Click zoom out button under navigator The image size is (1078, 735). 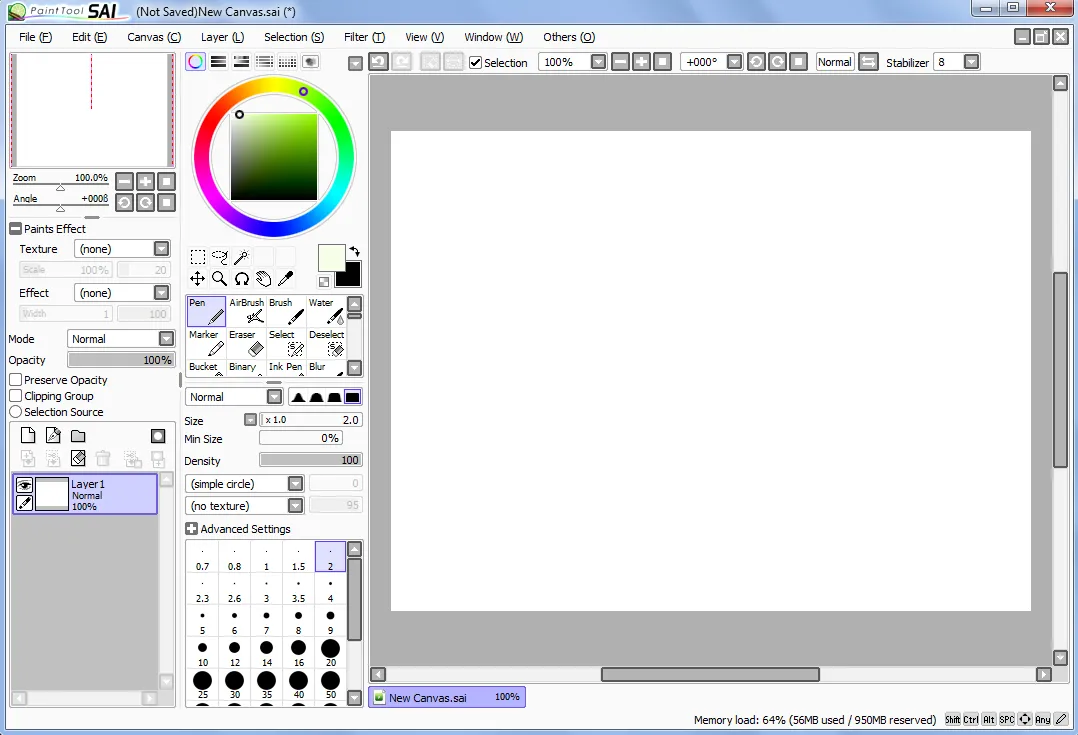pos(124,182)
